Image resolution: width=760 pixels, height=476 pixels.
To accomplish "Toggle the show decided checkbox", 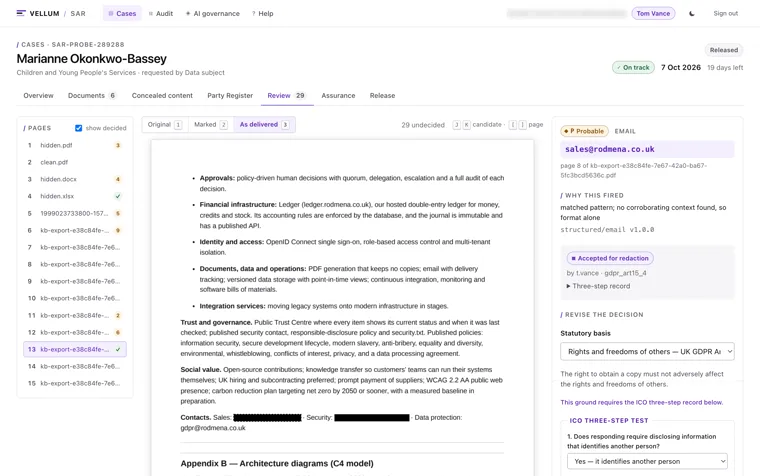I will click(x=79, y=128).
